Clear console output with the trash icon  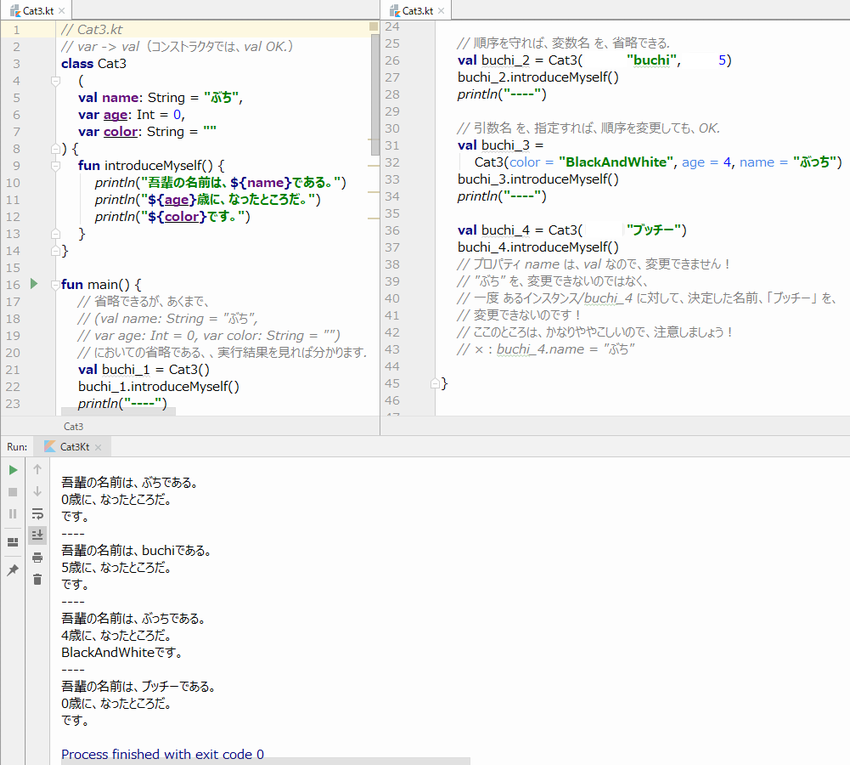click(x=37, y=580)
